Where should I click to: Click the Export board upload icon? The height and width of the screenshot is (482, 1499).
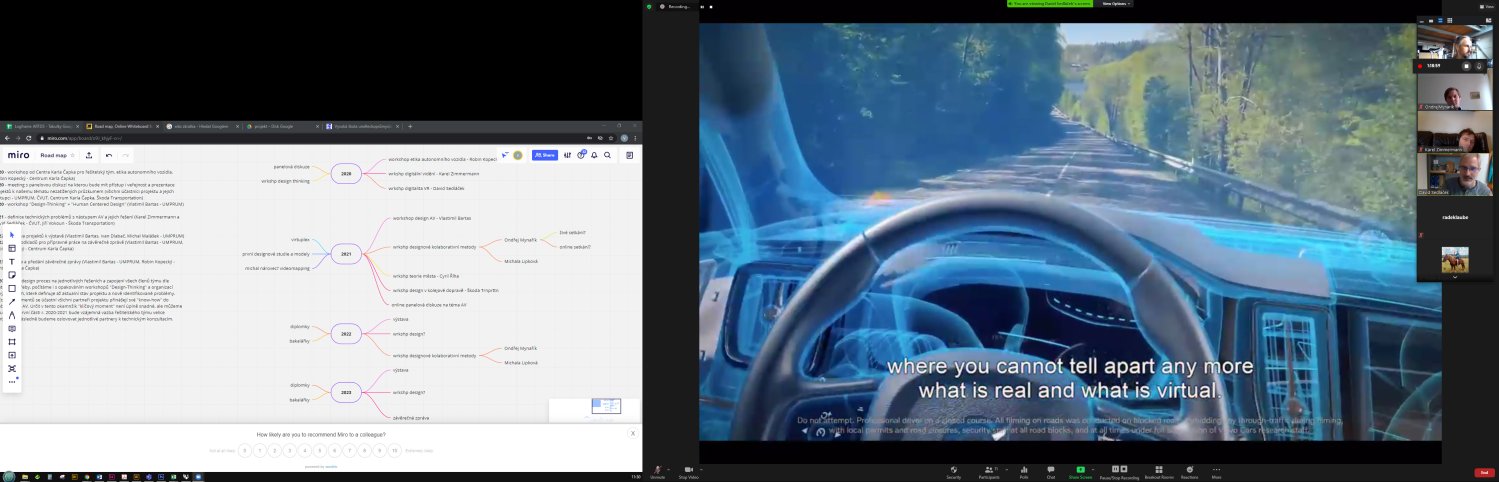[x=89, y=156]
